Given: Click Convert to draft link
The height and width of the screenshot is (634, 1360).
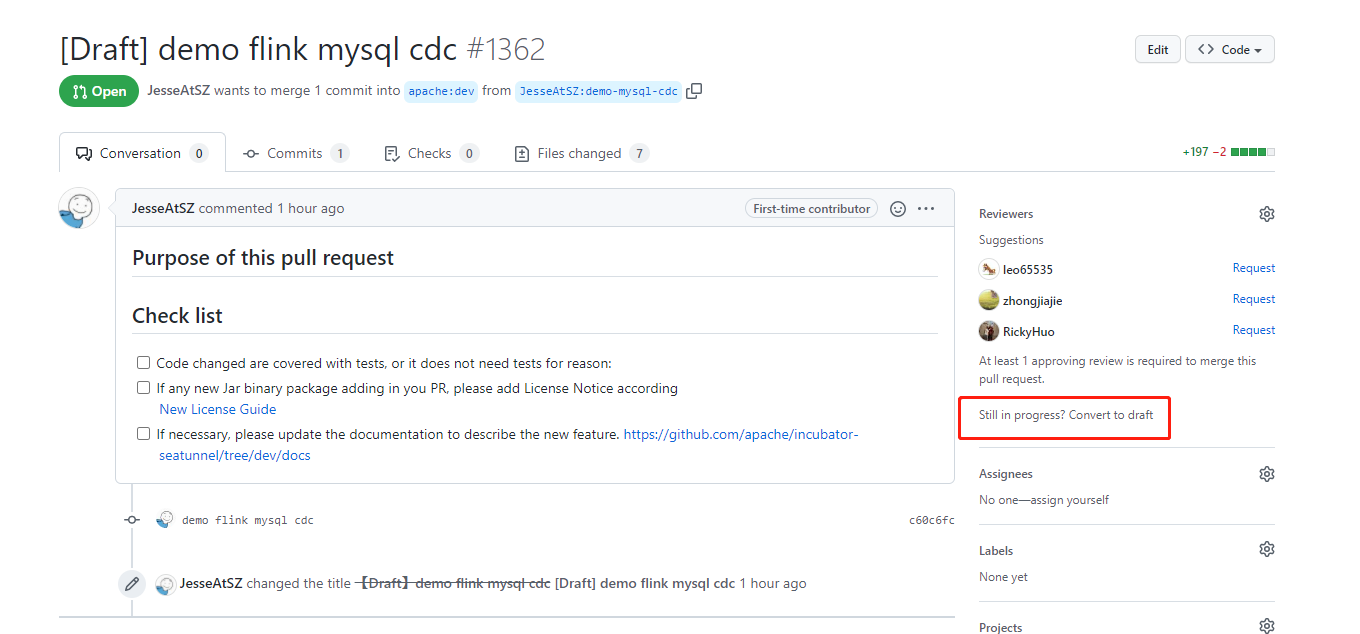Looking at the screenshot, I should (x=1111, y=415).
